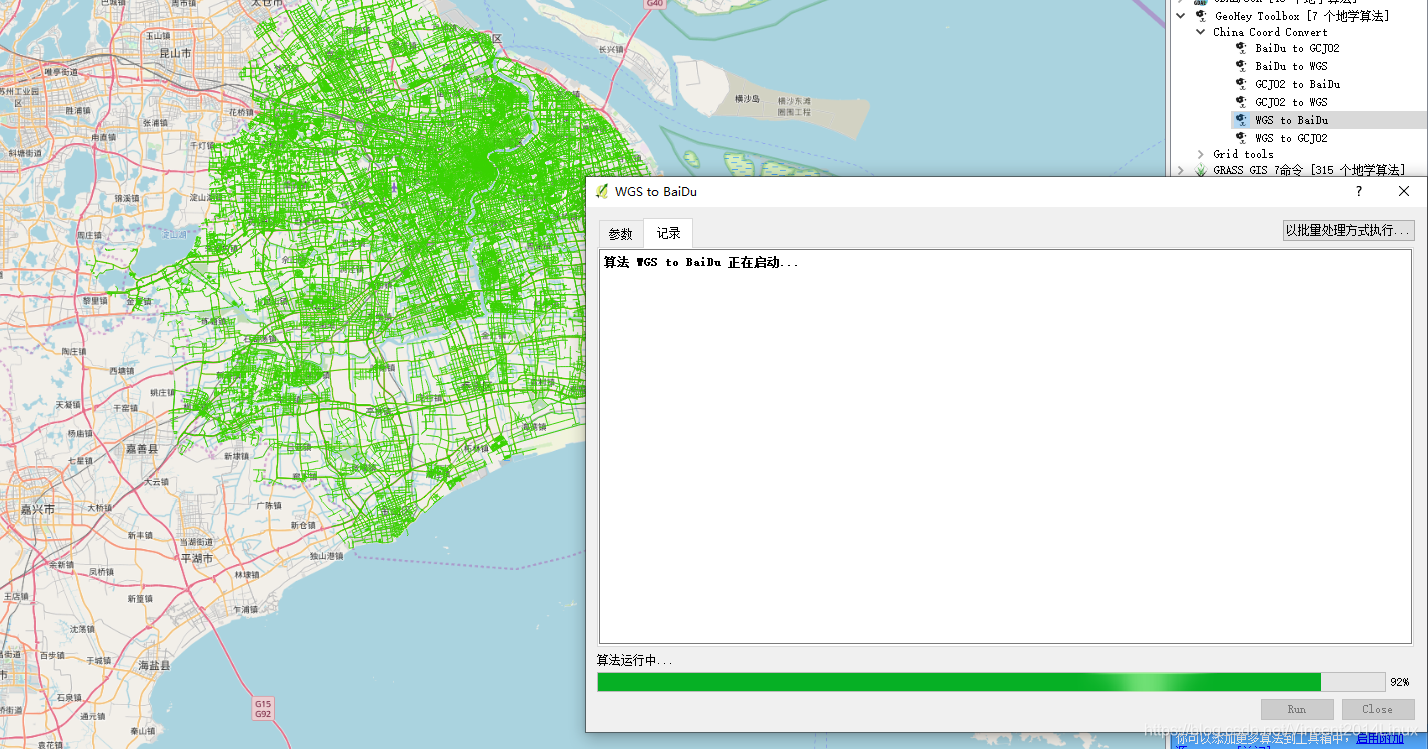The height and width of the screenshot is (749, 1428).
Task: Click the dialog title "WGS to BaiDu"
Action: (656, 191)
